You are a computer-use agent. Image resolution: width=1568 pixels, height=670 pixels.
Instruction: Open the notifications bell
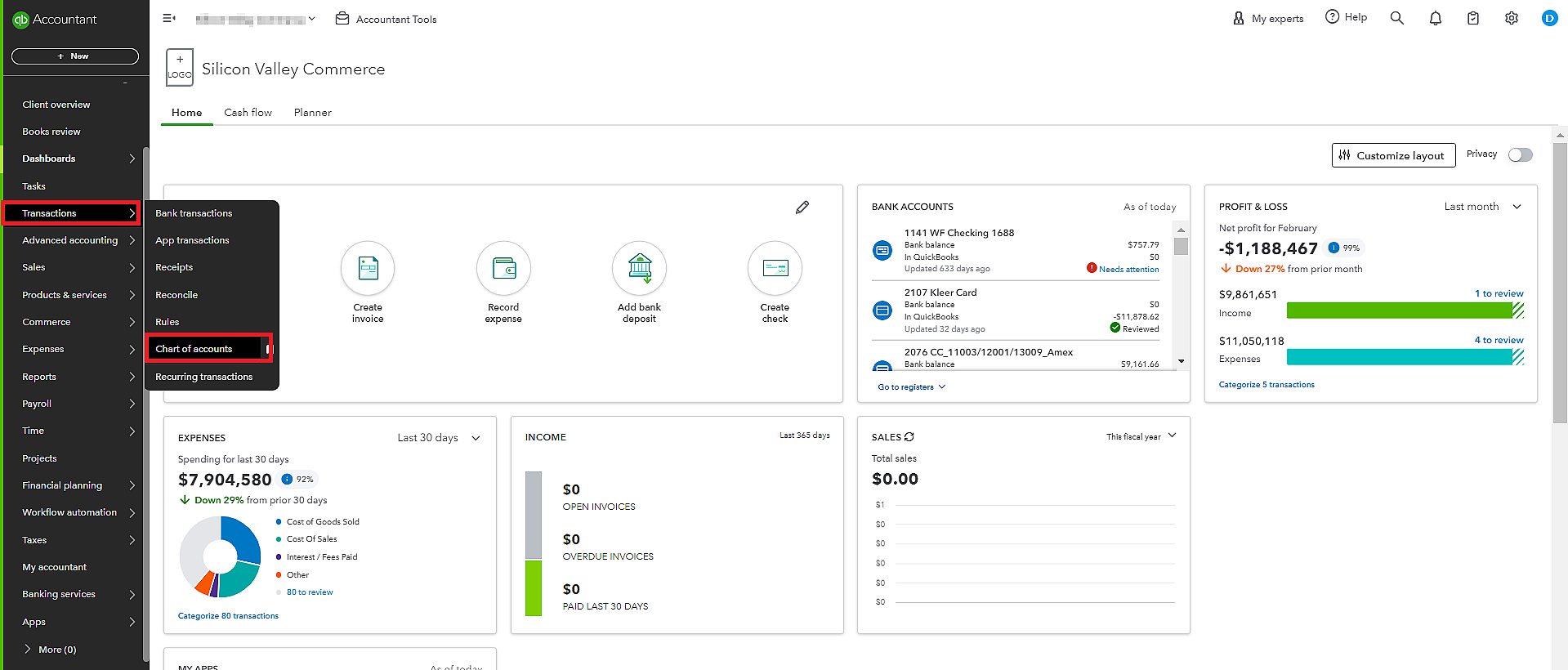tap(1436, 18)
